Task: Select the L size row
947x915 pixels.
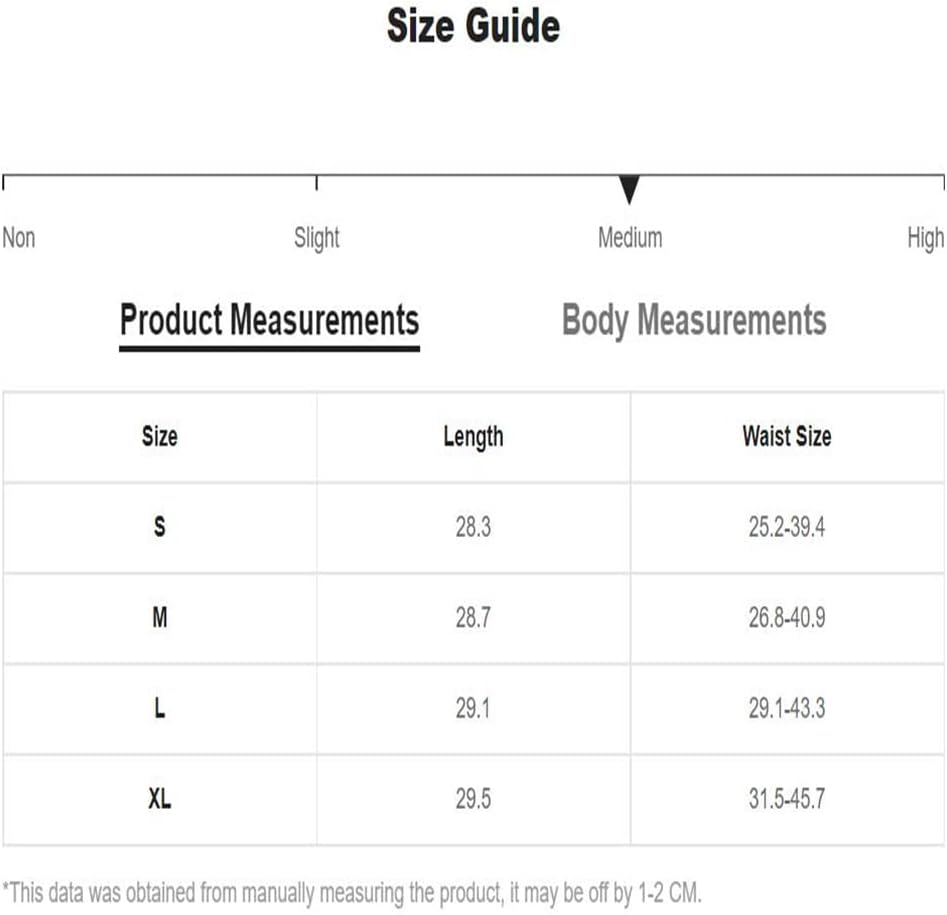Action: (x=474, y=708)
